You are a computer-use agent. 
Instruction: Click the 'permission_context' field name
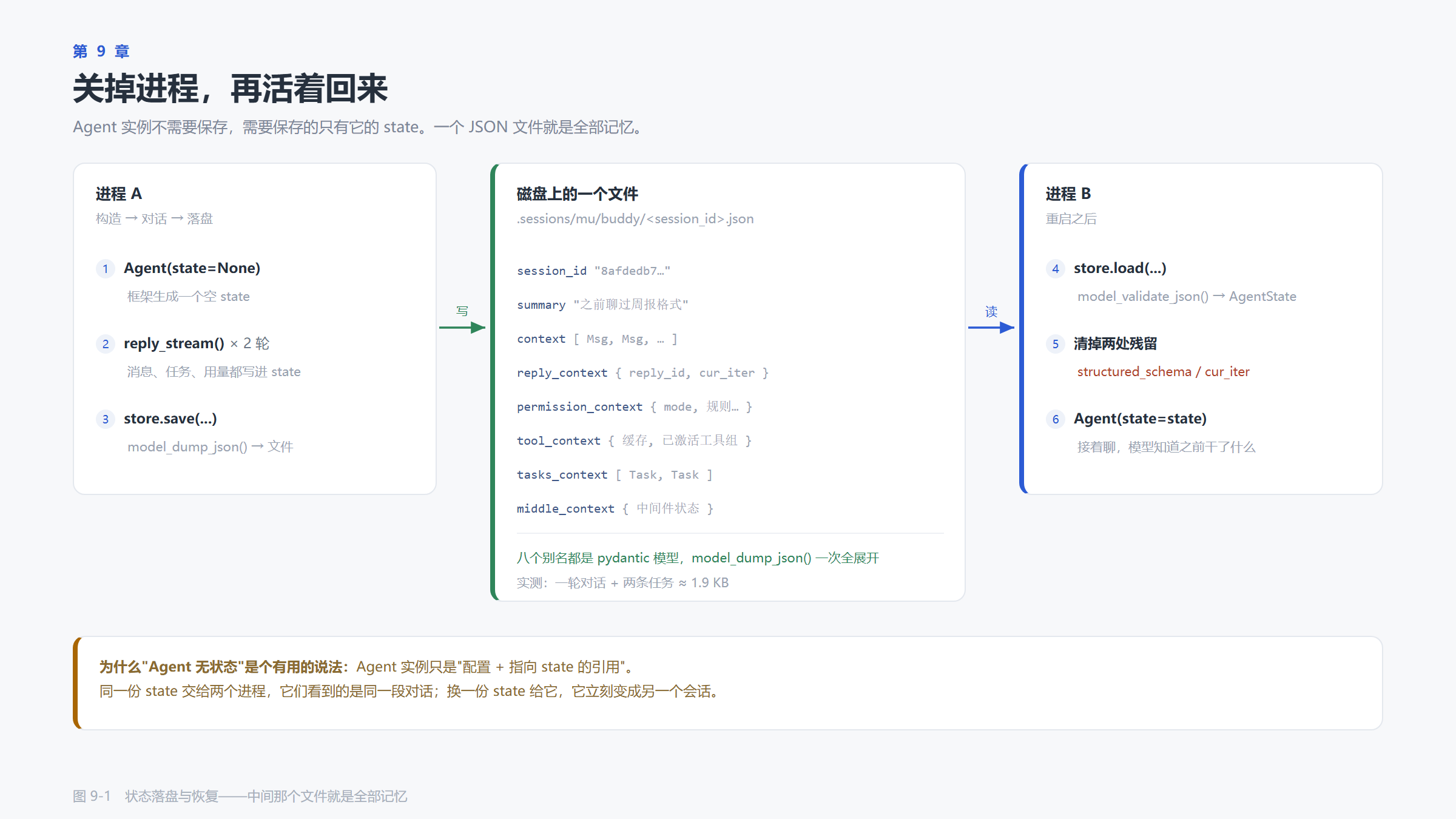(579, 406)
